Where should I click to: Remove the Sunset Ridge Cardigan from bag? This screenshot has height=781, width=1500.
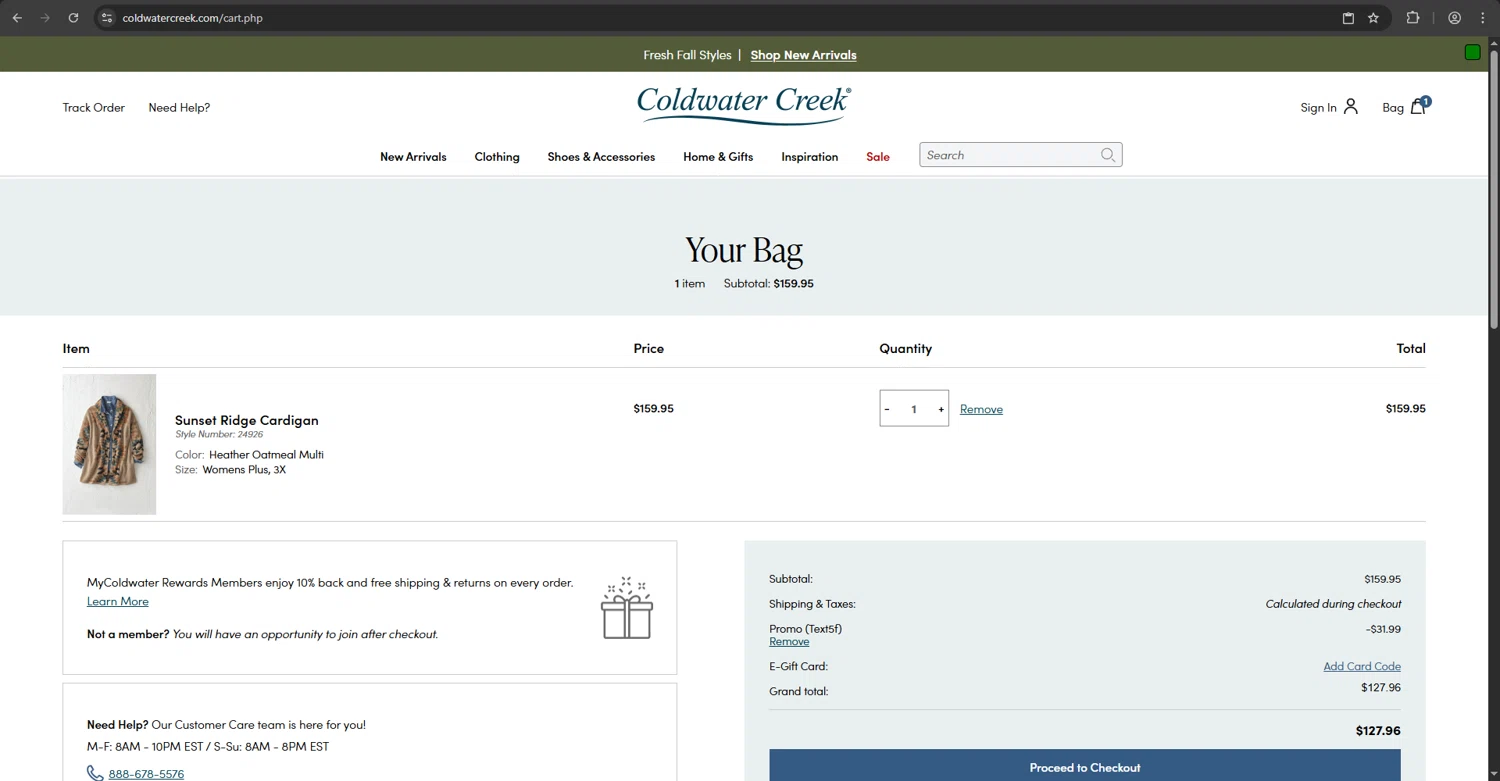point(981,409)
